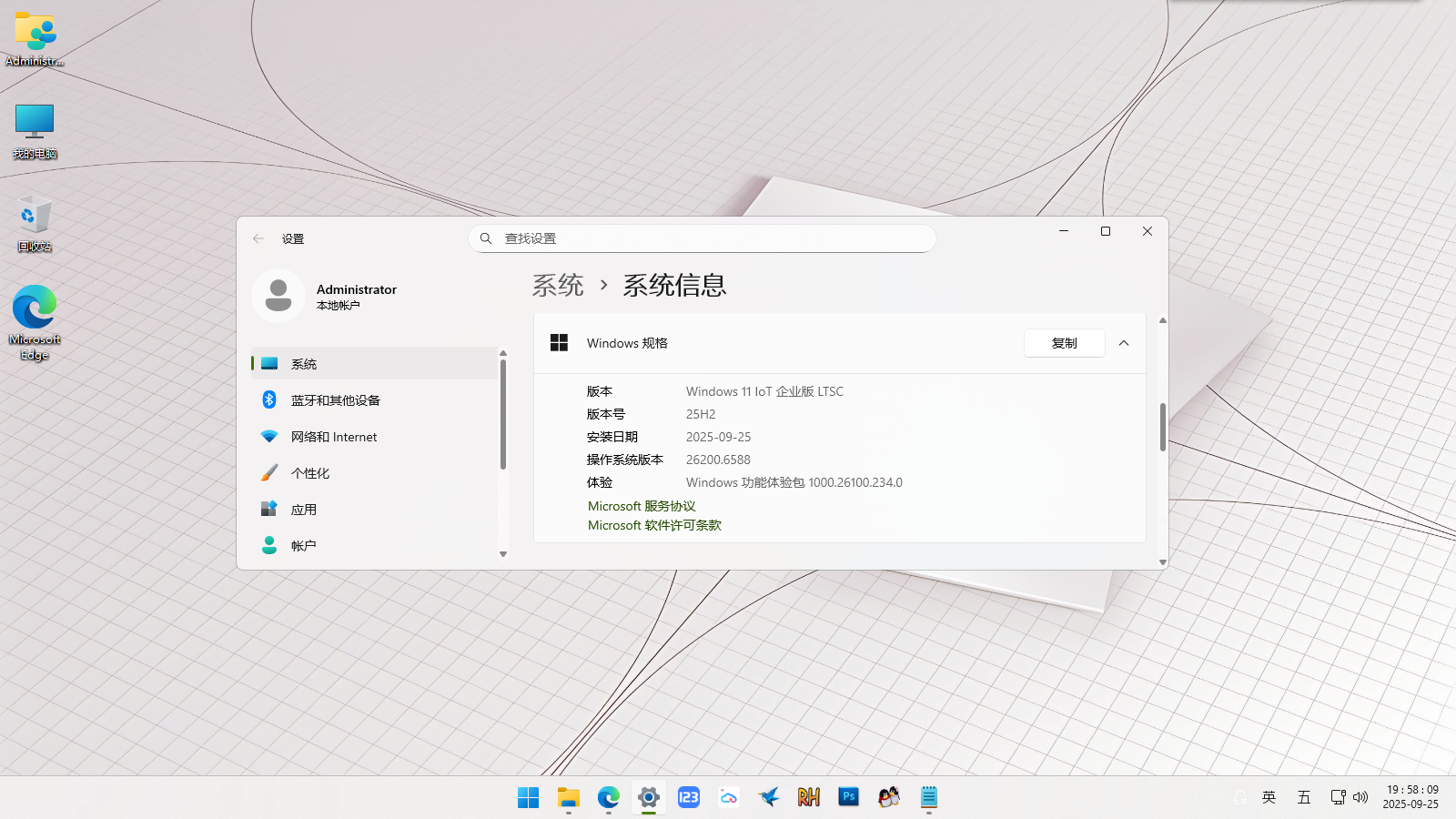Open the 我的电脑 desktop icon
Viewport: 1456px width, 819px height.
(35, 131)
